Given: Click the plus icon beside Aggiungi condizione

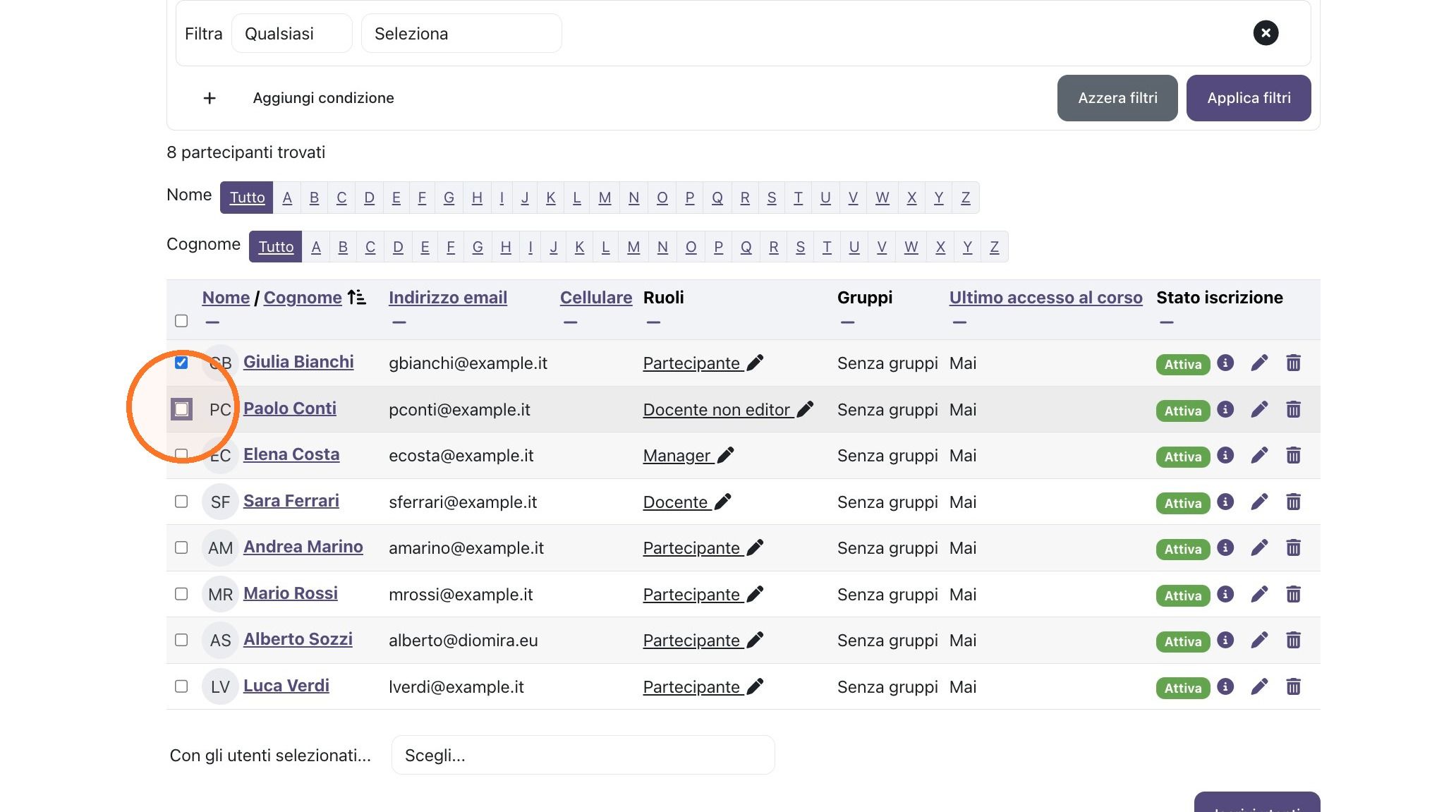Looking at the screenshot, I should point(210,98).
